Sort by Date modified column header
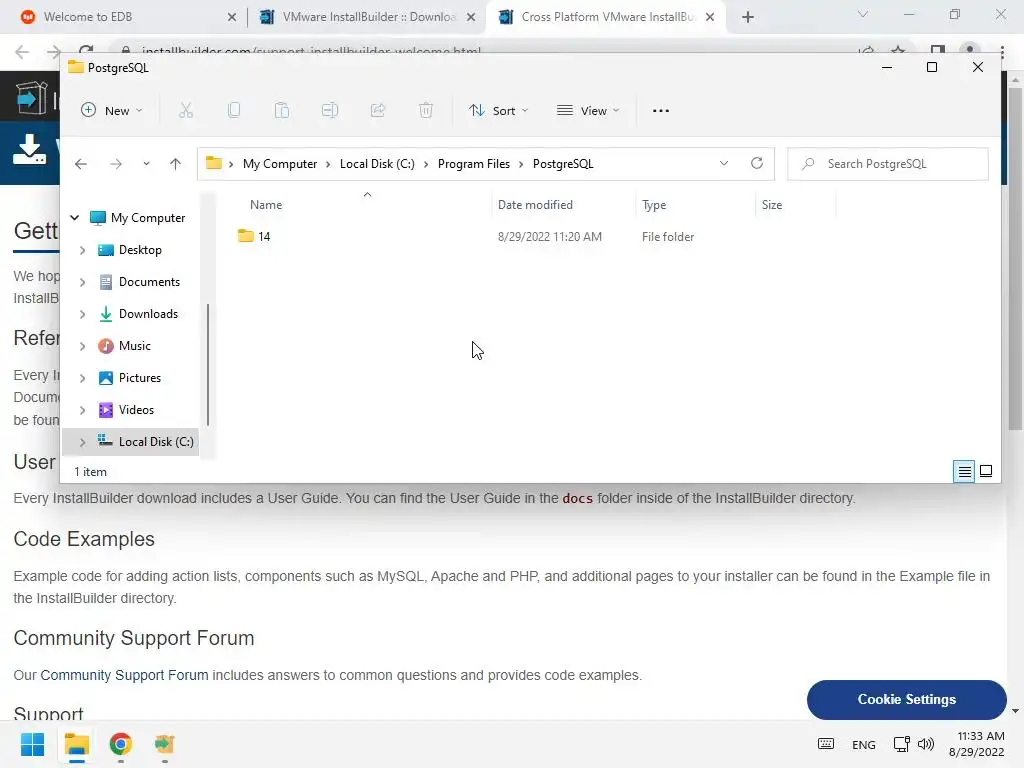This screenshot has height=768, width=1024. (535, 205)
